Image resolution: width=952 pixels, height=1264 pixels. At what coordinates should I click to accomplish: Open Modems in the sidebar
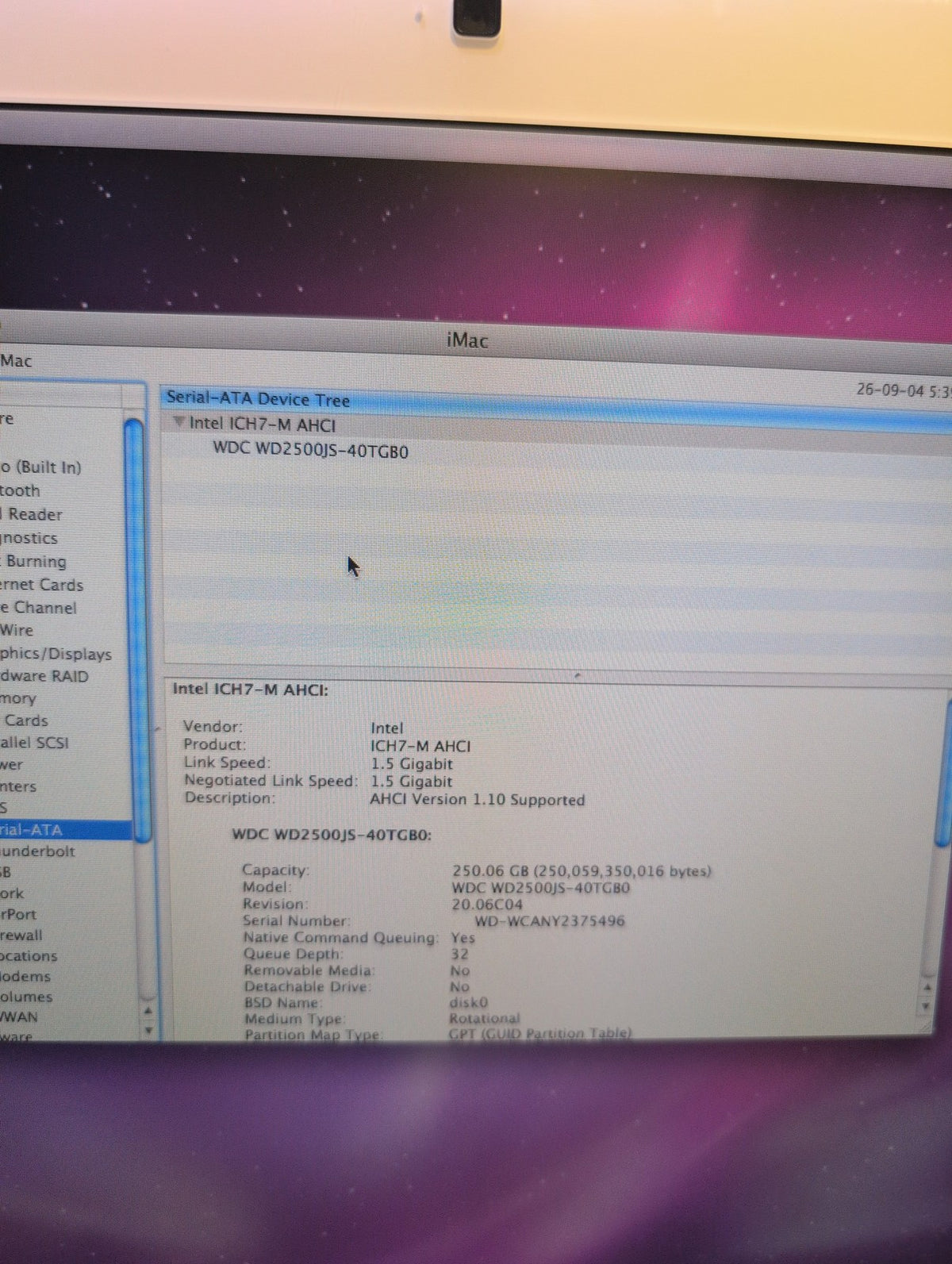click(25, 977)
